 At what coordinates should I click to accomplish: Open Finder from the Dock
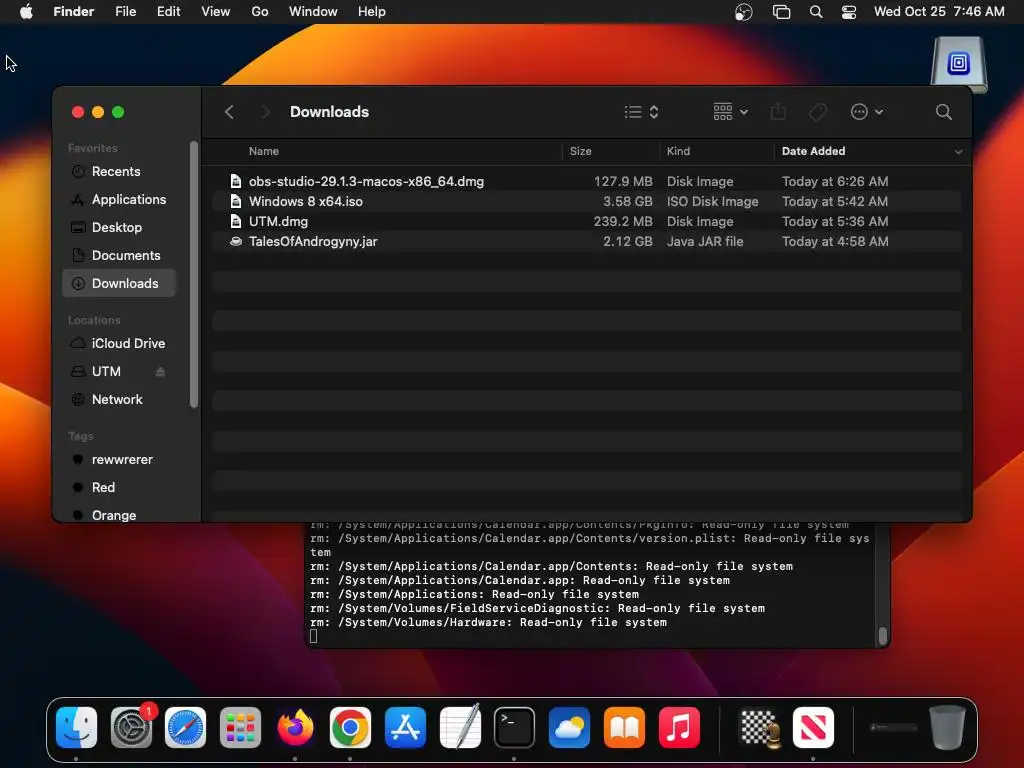tap(76, 727)
